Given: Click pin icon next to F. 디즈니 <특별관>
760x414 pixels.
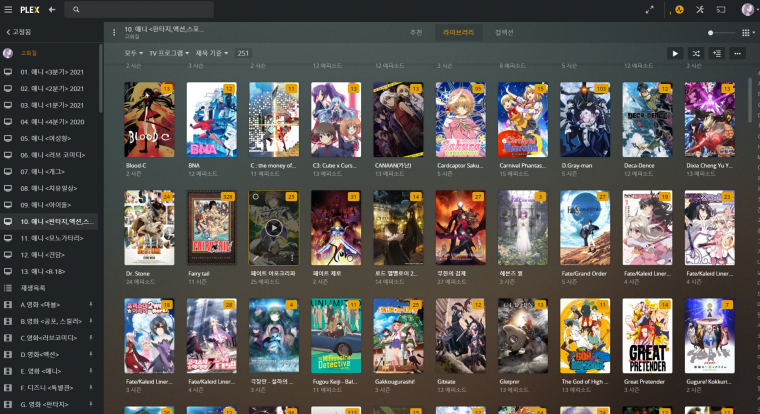Looking at the screenshot, I should pos(91,387).
